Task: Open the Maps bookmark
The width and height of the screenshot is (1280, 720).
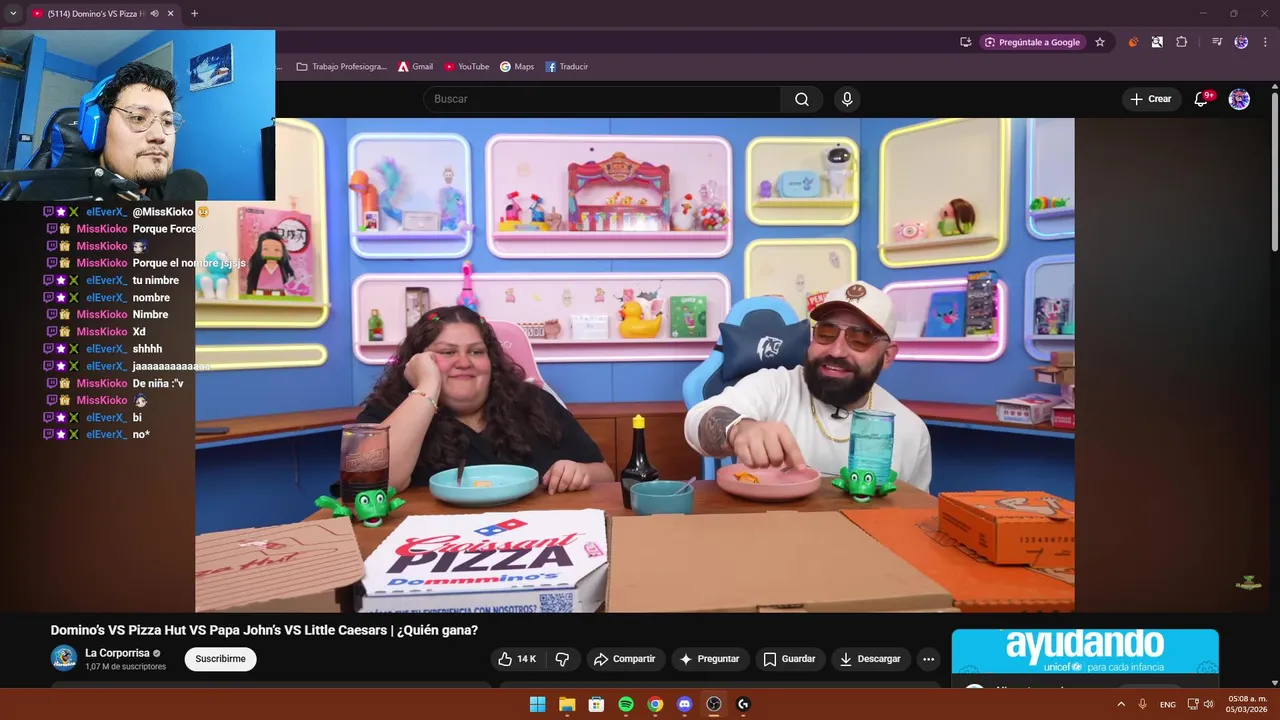Action: tap(517, 67)
